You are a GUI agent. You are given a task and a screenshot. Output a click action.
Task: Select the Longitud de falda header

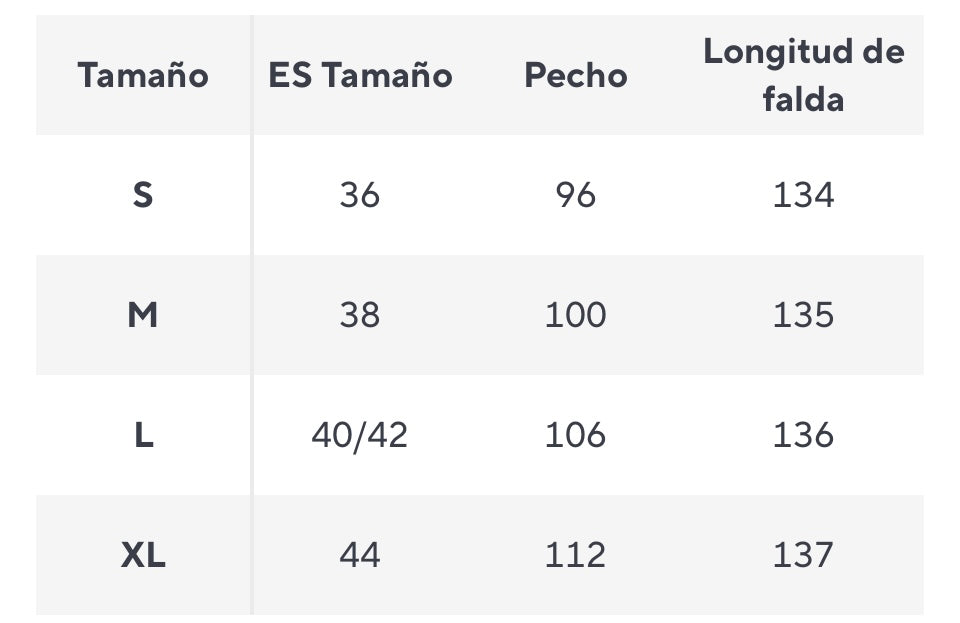(803, 76)
